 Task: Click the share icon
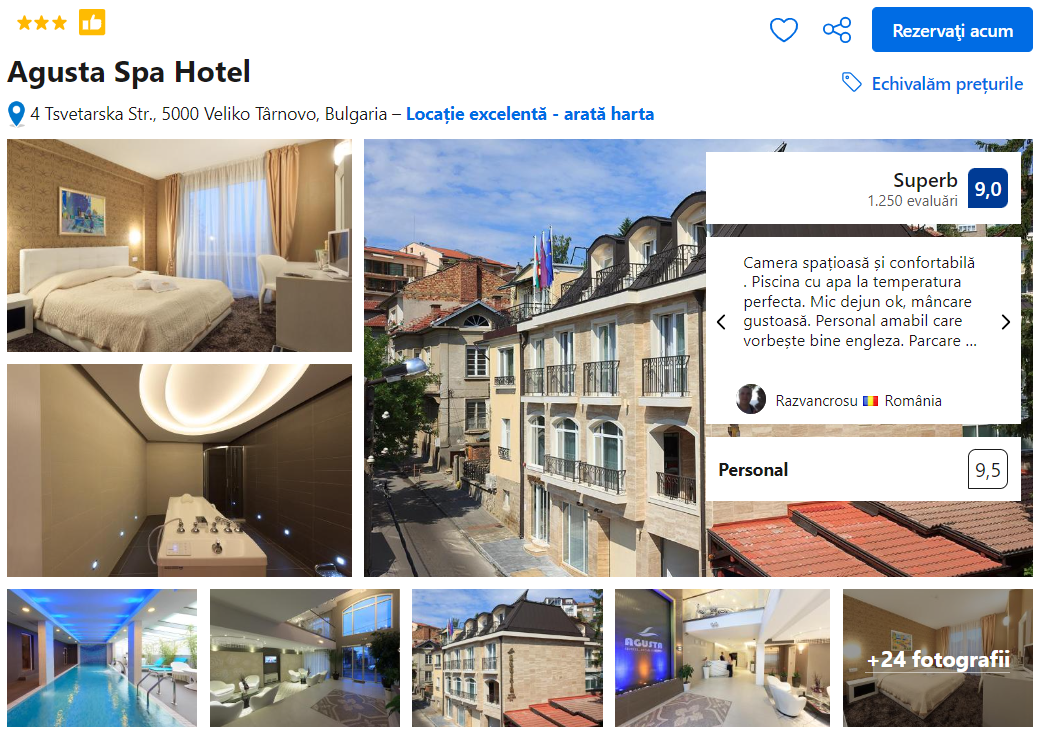(837, 30)
